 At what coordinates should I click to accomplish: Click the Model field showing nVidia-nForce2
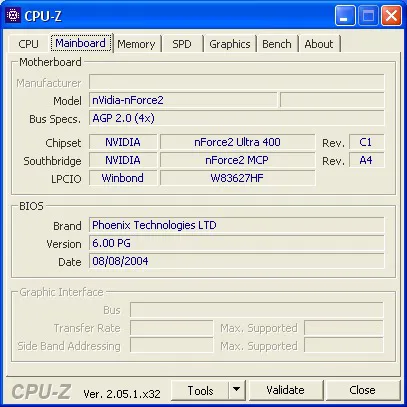(183, 100)
